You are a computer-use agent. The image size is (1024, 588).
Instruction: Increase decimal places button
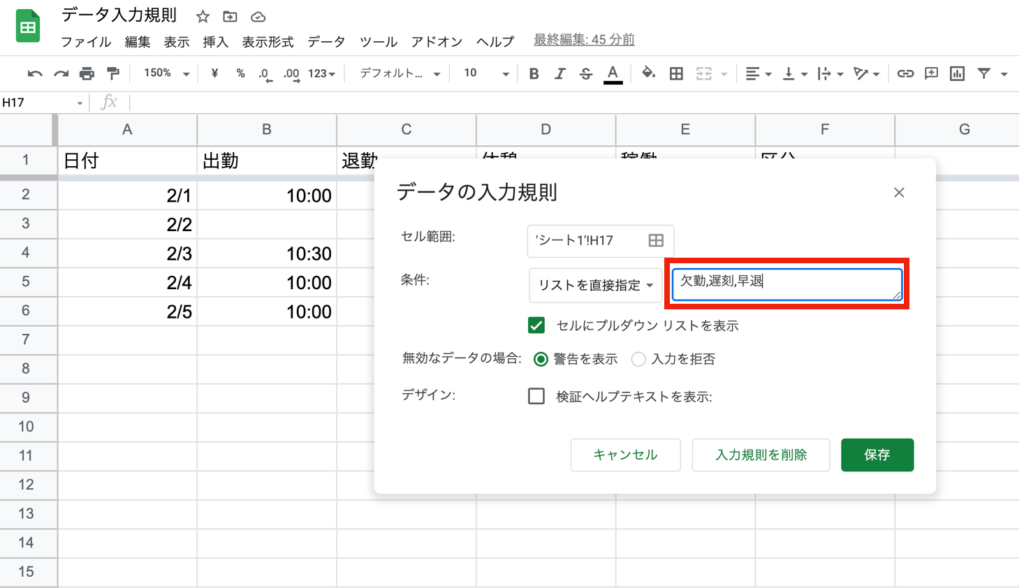click(x=291, y=74)
